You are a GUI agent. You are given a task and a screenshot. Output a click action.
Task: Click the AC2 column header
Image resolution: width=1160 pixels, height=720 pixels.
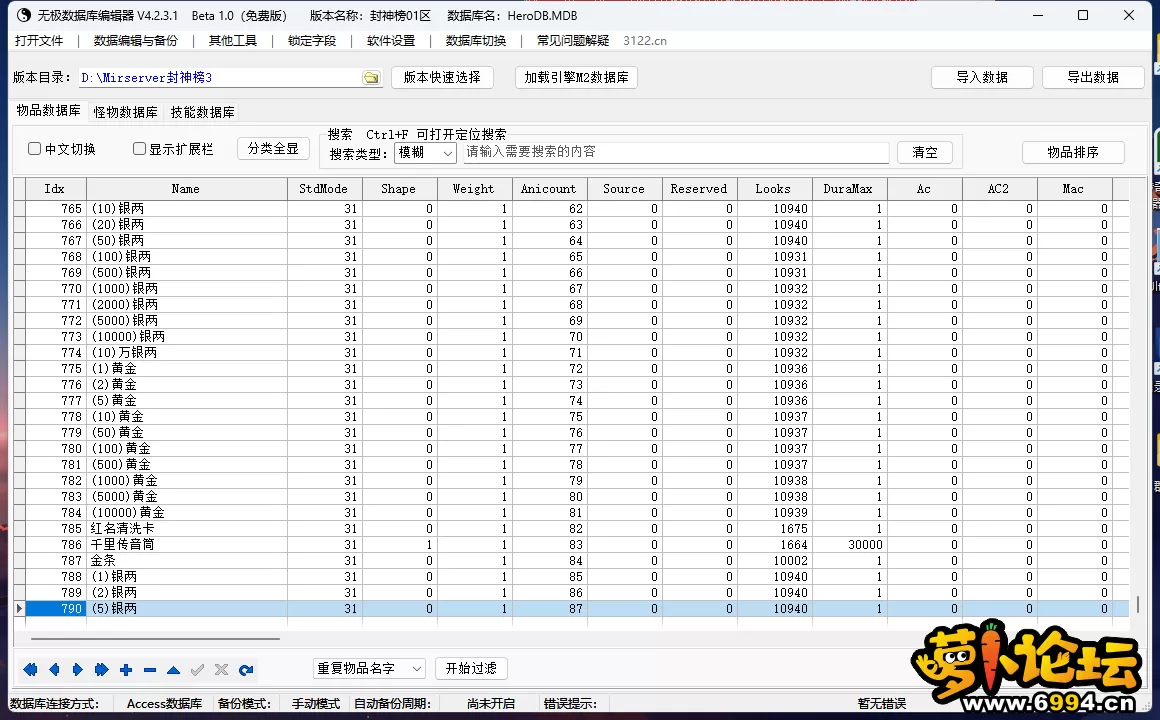[999, 189]
